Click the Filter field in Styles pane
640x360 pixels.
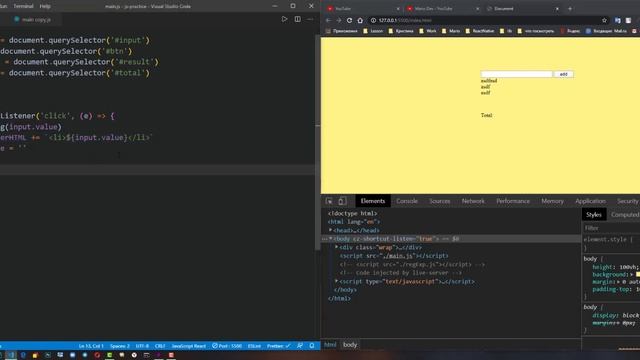pyautogui.click(x=611, y=228)
